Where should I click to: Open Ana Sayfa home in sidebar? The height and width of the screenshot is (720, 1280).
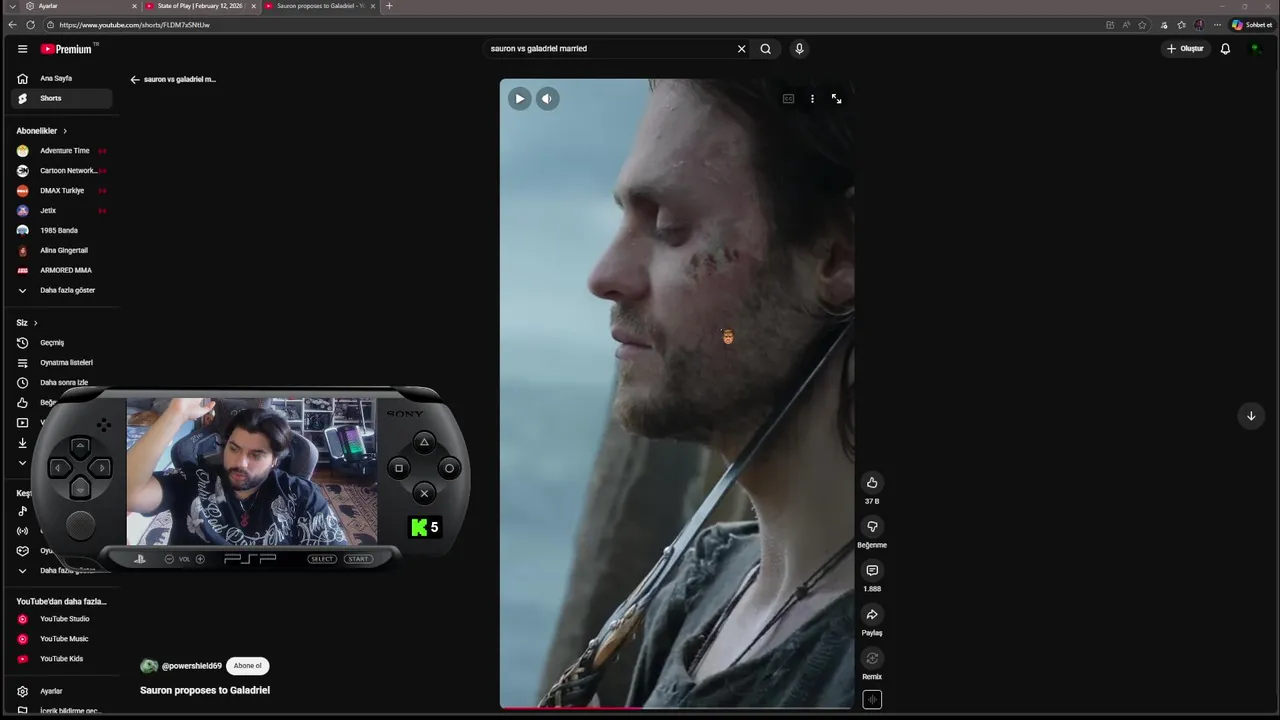(x=62, y=78)
